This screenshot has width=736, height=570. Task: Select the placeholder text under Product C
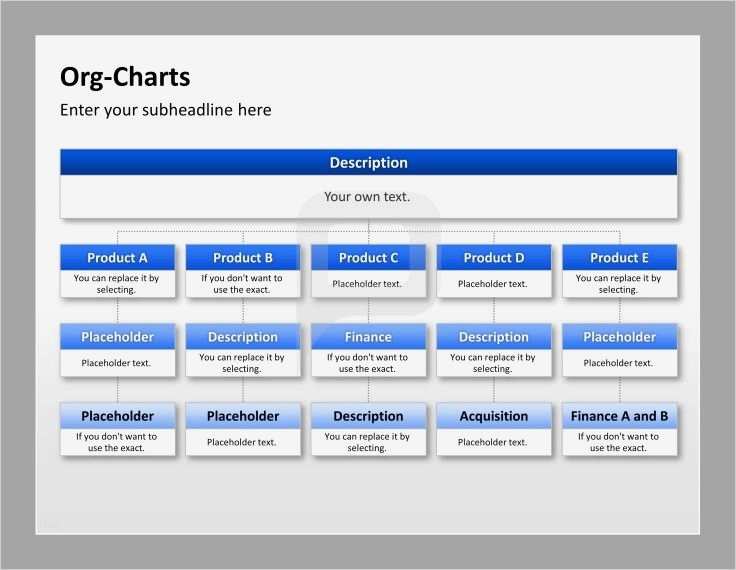coord(367,284)
